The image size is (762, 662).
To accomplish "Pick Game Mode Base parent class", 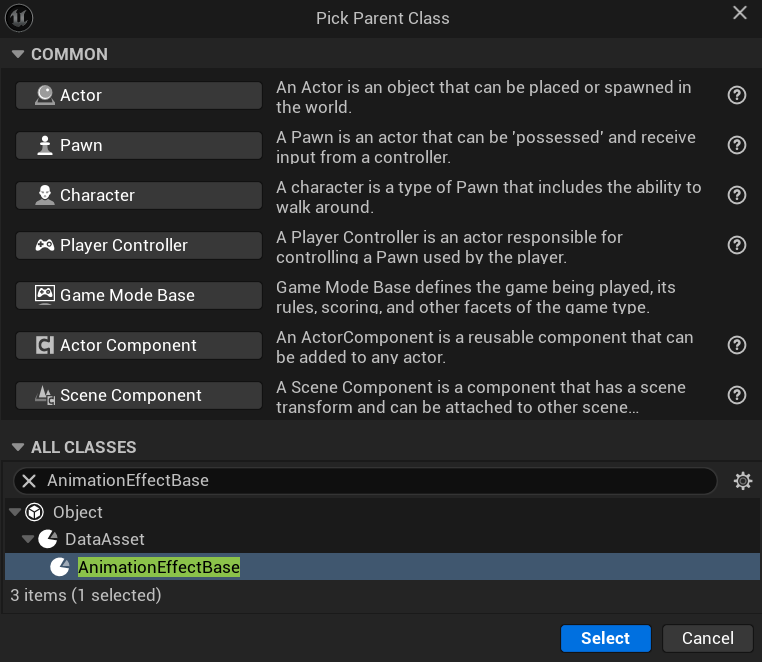I will (138, 295).
